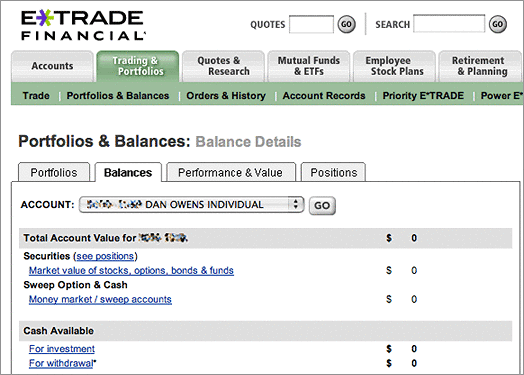524x375 pixels.
Task: Open Priority E*TRADE submenu item
Action: pyautogui.click(x=423, y=96)
